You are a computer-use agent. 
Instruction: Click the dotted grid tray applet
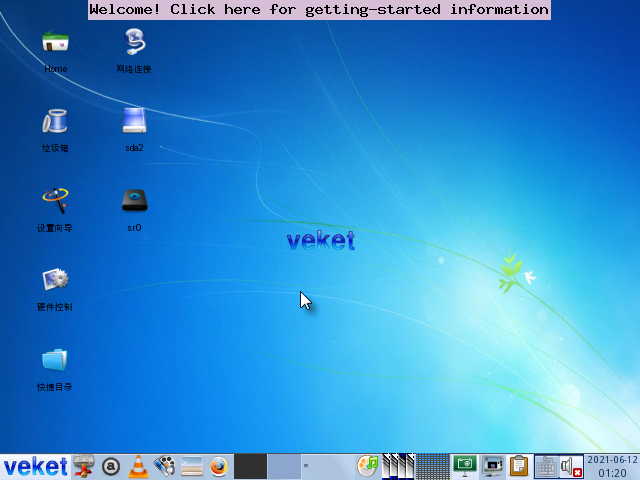point(433,467)
